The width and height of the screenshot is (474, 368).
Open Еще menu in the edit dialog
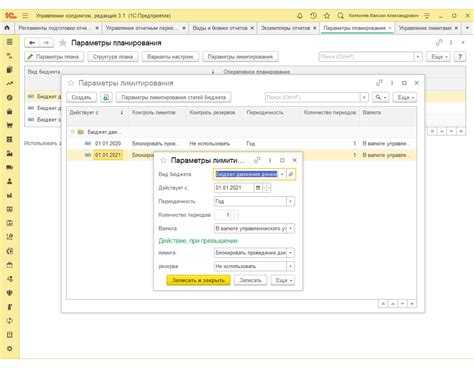[x=283, y=280]
